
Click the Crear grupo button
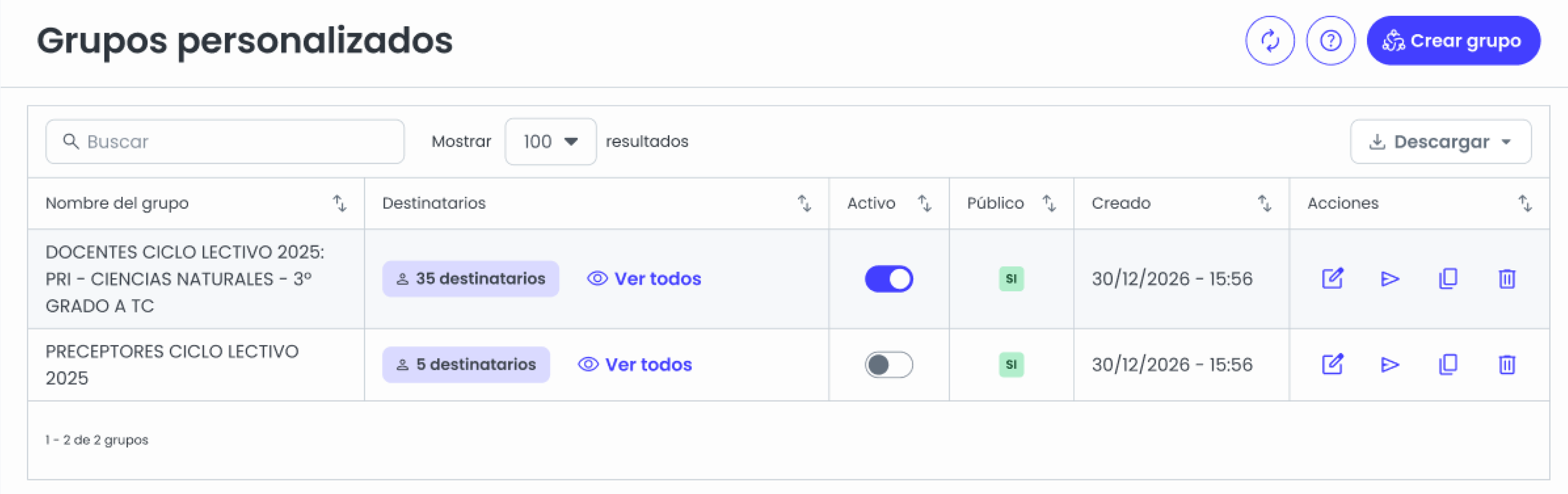pos(1454,41)
